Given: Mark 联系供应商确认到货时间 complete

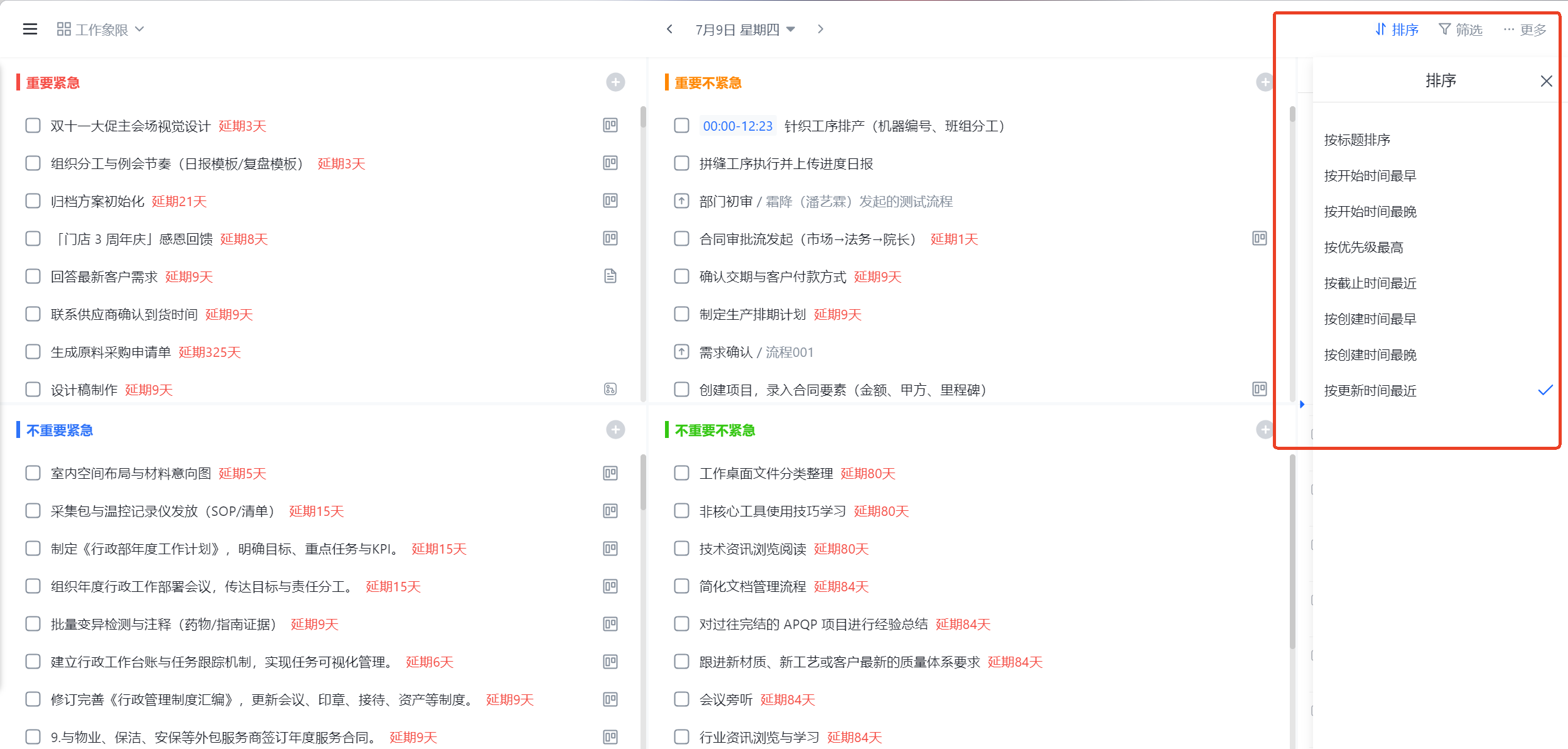Looking at the screenshot, I should (33, 314).
